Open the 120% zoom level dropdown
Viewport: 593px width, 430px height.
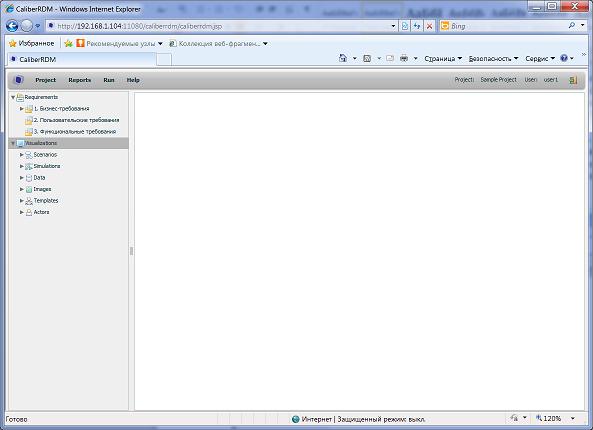pos(573,418)
